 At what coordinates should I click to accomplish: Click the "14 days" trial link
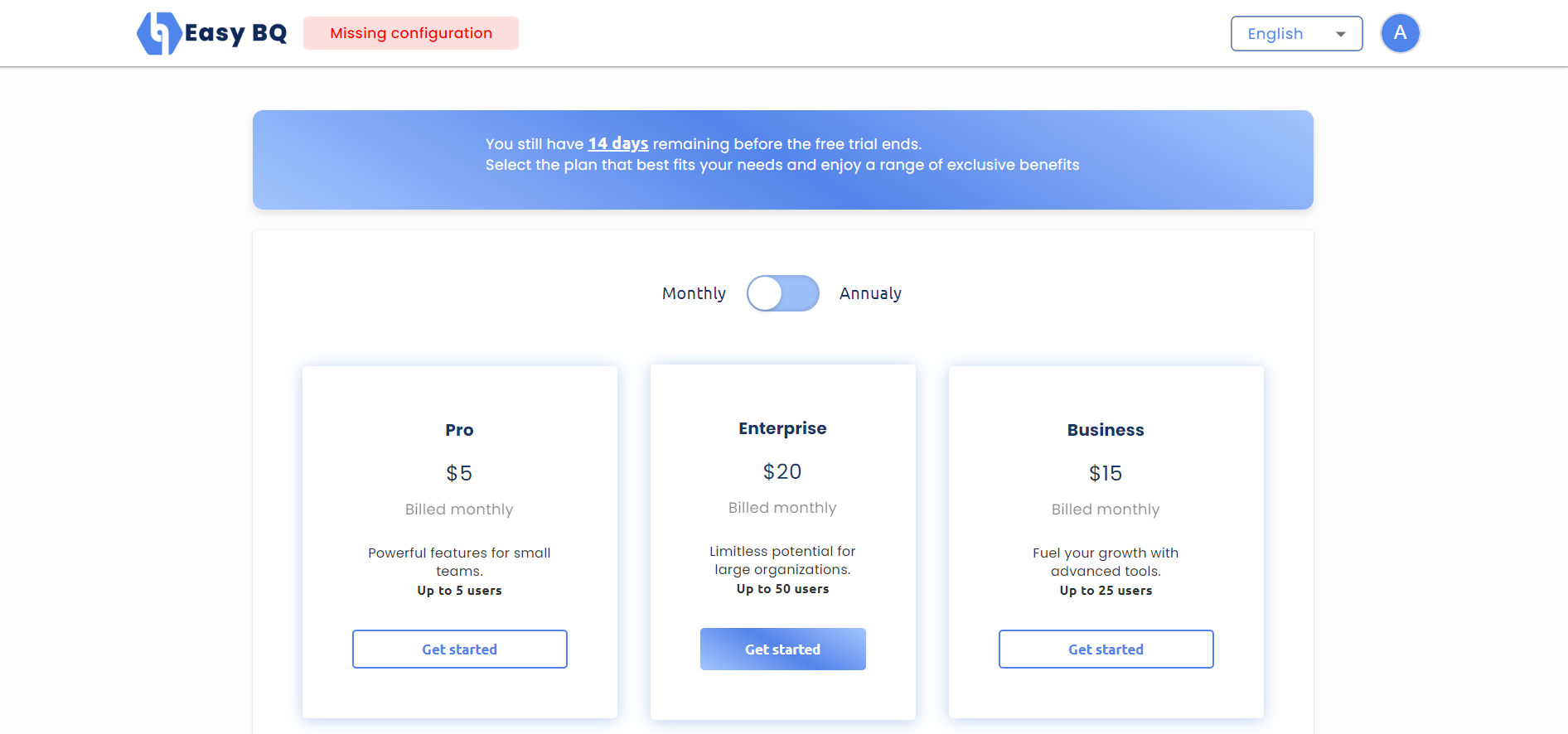pos(618,143)
